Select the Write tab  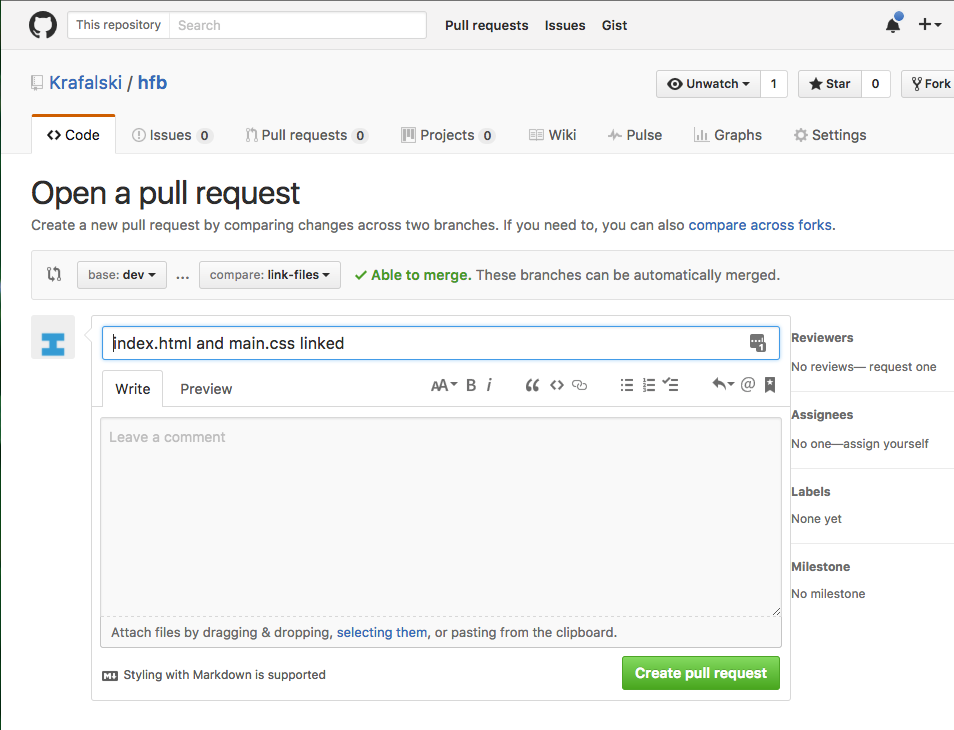point(133,389)
